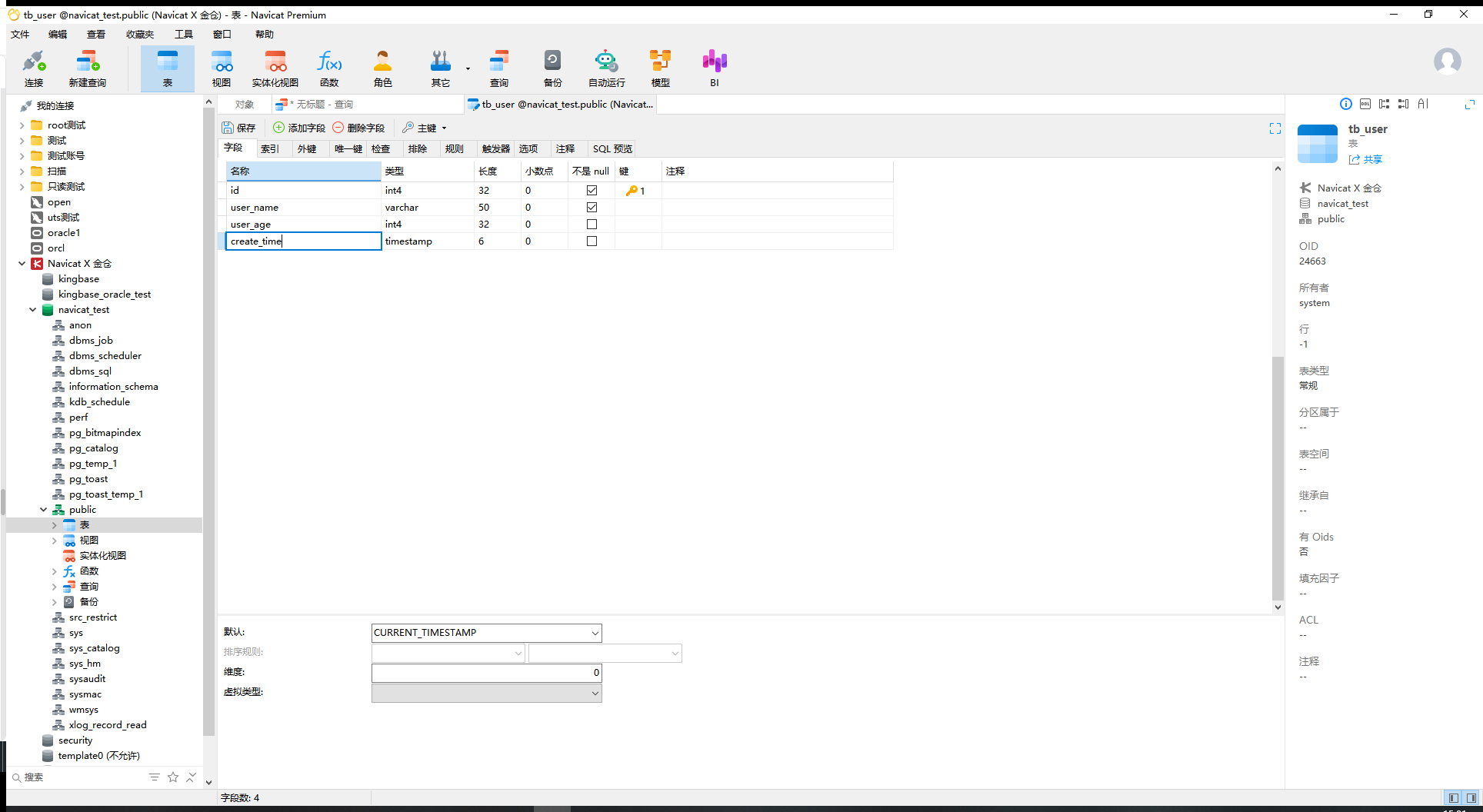The image size is (1483, 812).
Task: Select the timestamp type cell of create_time
Action: [428, 241]
